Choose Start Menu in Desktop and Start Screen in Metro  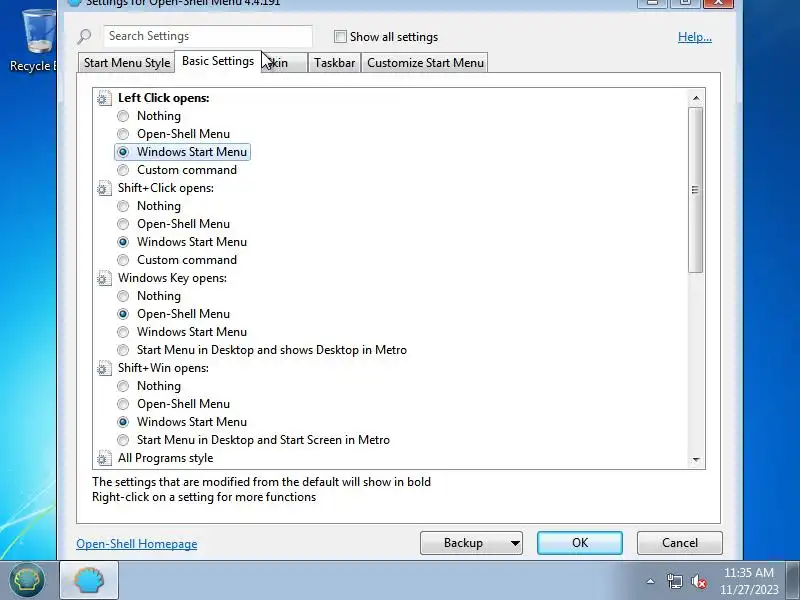click(x=123, y=440)
